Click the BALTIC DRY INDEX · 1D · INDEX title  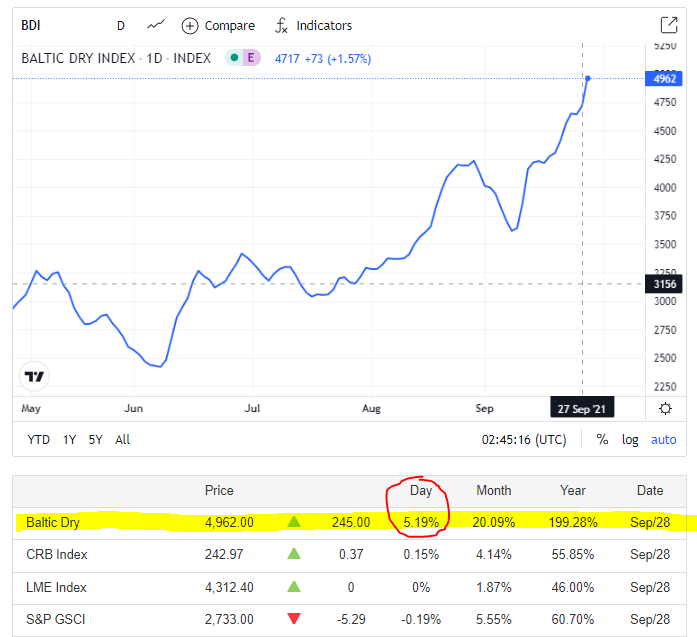point(116,58)
